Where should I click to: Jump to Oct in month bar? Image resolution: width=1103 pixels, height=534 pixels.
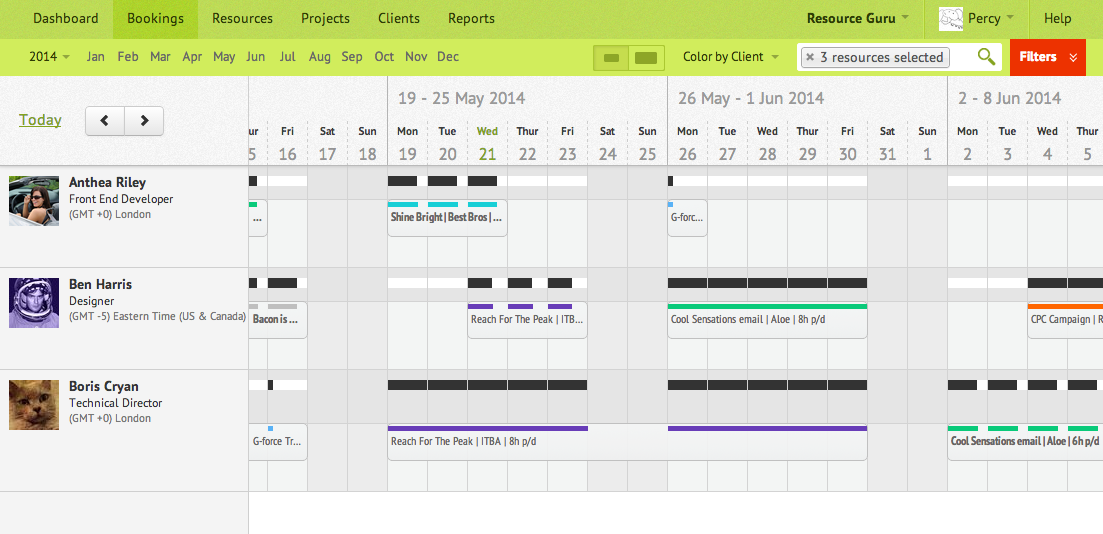click(x=384, y=57)
